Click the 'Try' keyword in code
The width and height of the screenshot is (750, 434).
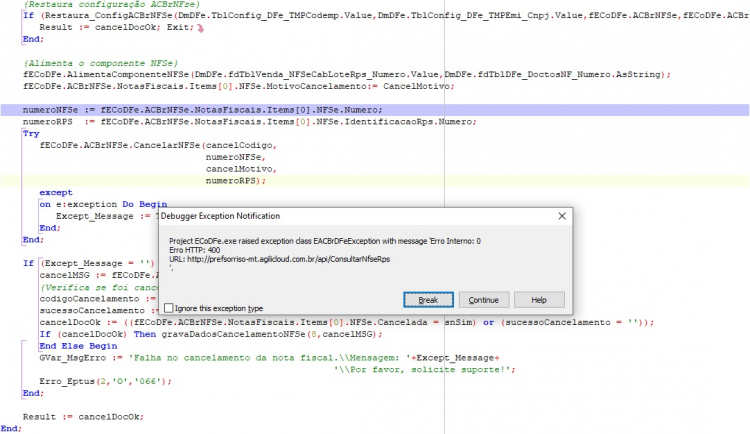tap(31, 134)
